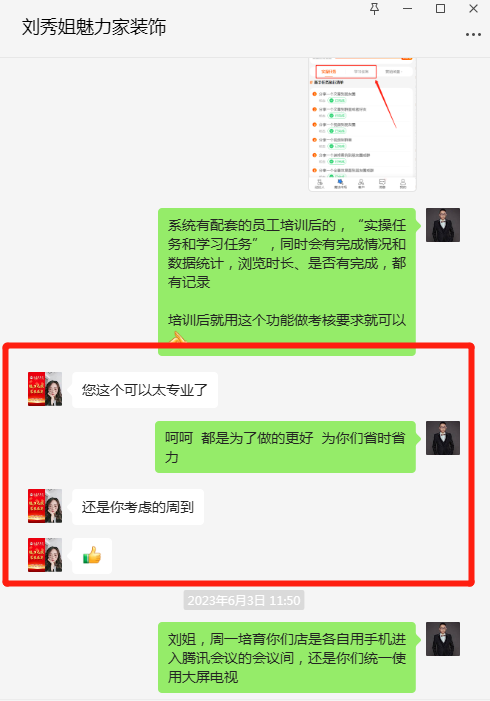Screen dimensions: 490x701
Task: Open the three-dot chat menu
Action: [473, 34]
